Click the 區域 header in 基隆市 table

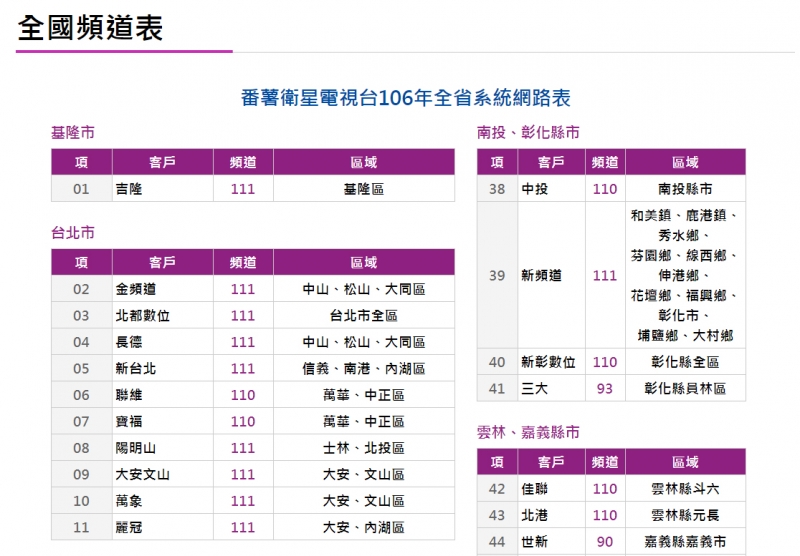coord(364,162)
